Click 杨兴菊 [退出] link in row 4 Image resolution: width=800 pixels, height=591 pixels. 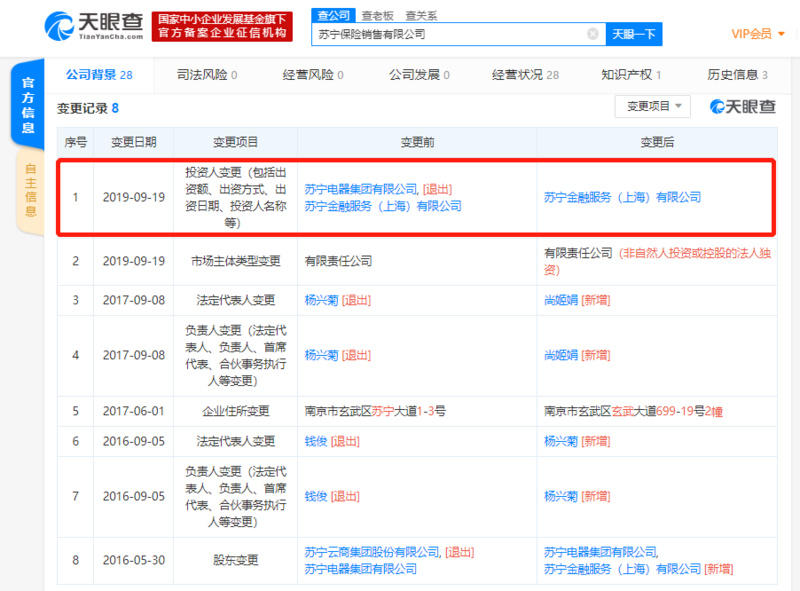(338, 355)
